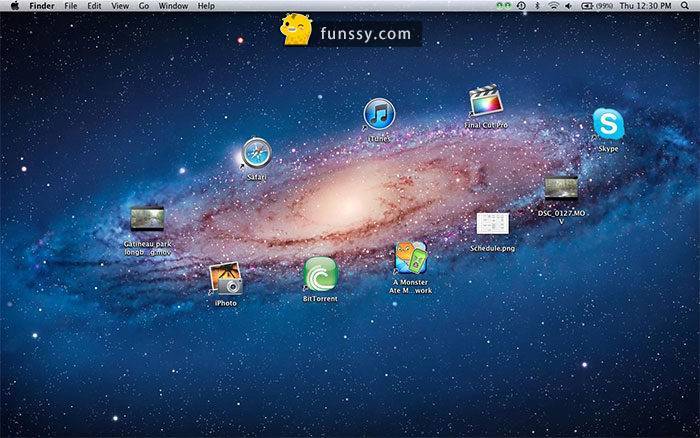Select A Monster Ate My Homework icon

[411, 258]
